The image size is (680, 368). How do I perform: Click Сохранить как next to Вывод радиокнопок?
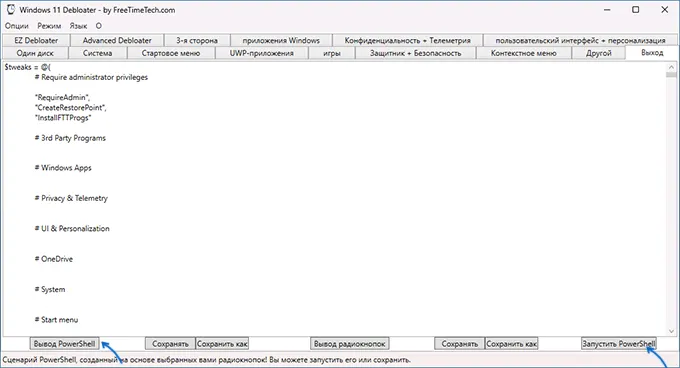coord(511,344)
